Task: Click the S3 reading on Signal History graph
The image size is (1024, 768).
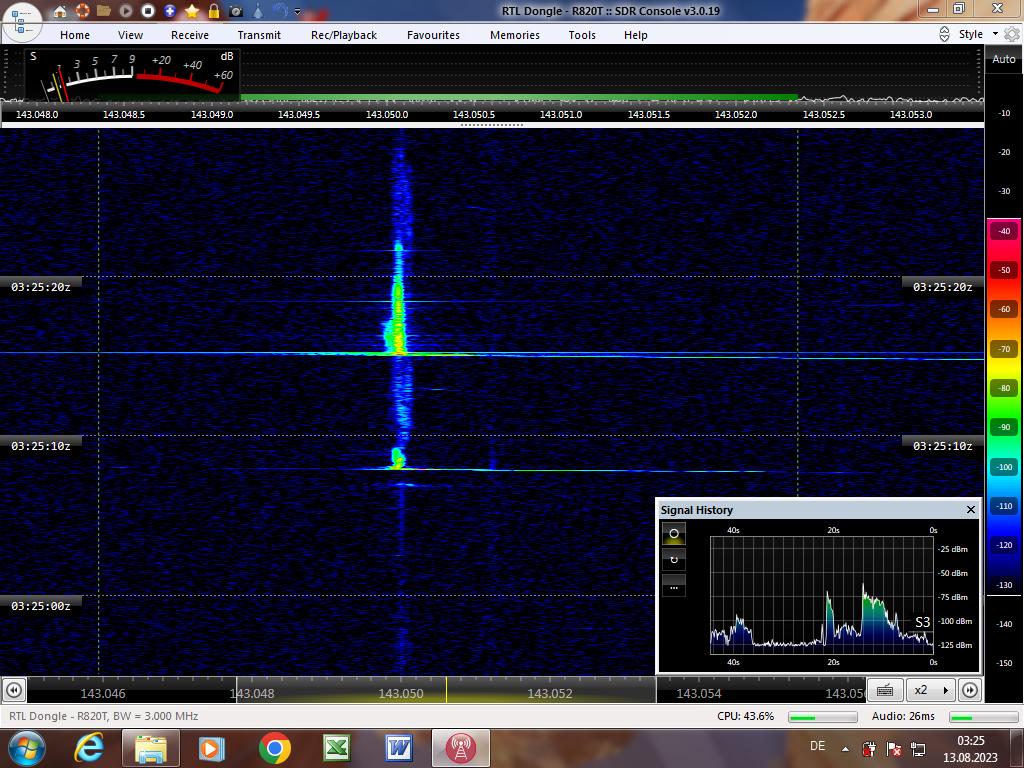Action: coord(922,622)
